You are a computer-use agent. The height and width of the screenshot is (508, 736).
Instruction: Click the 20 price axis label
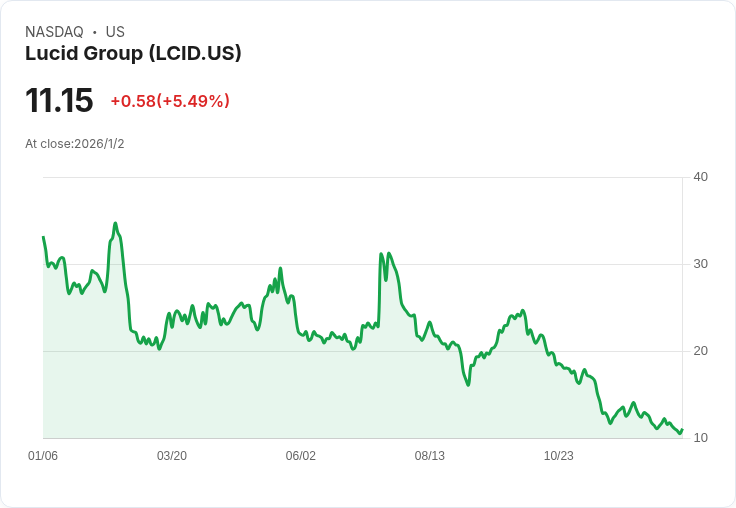click(x=700, y=351)
